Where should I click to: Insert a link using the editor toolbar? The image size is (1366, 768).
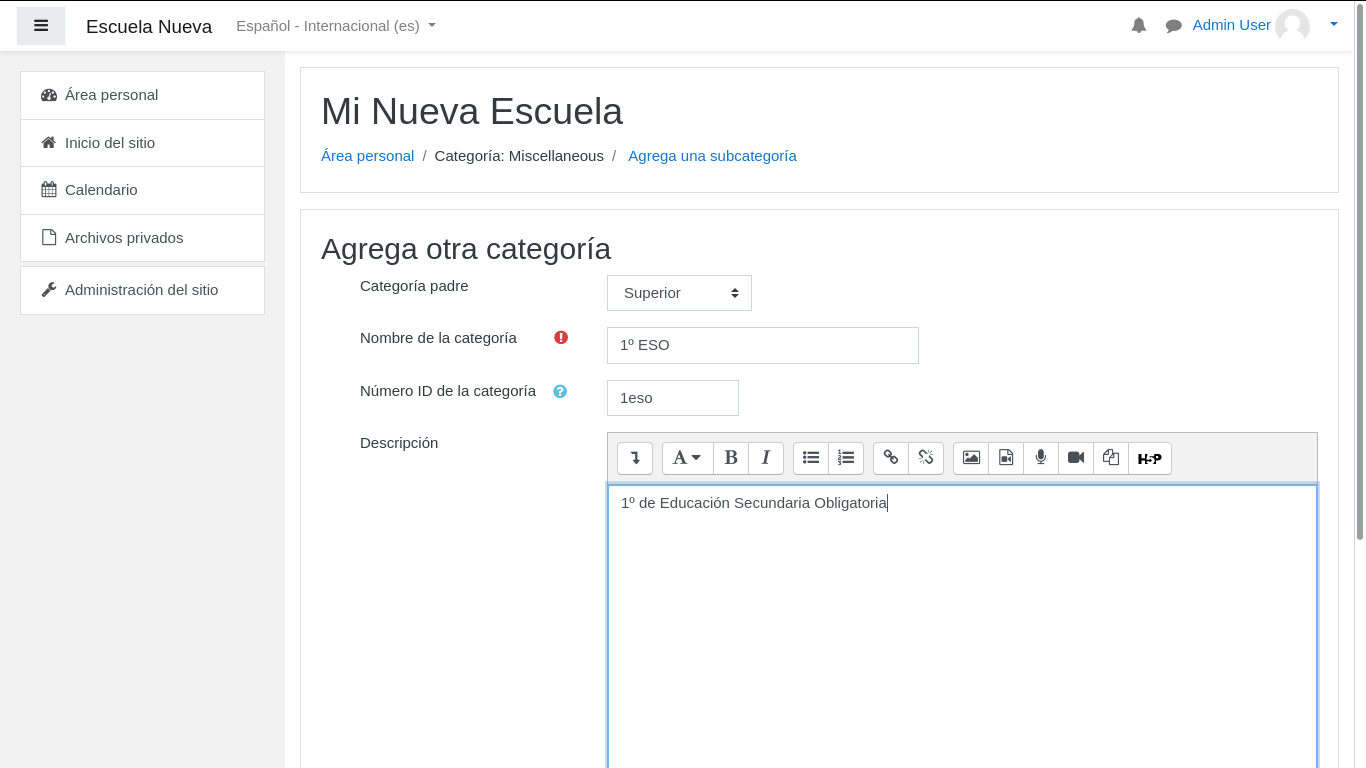click(x=890, y=458)
